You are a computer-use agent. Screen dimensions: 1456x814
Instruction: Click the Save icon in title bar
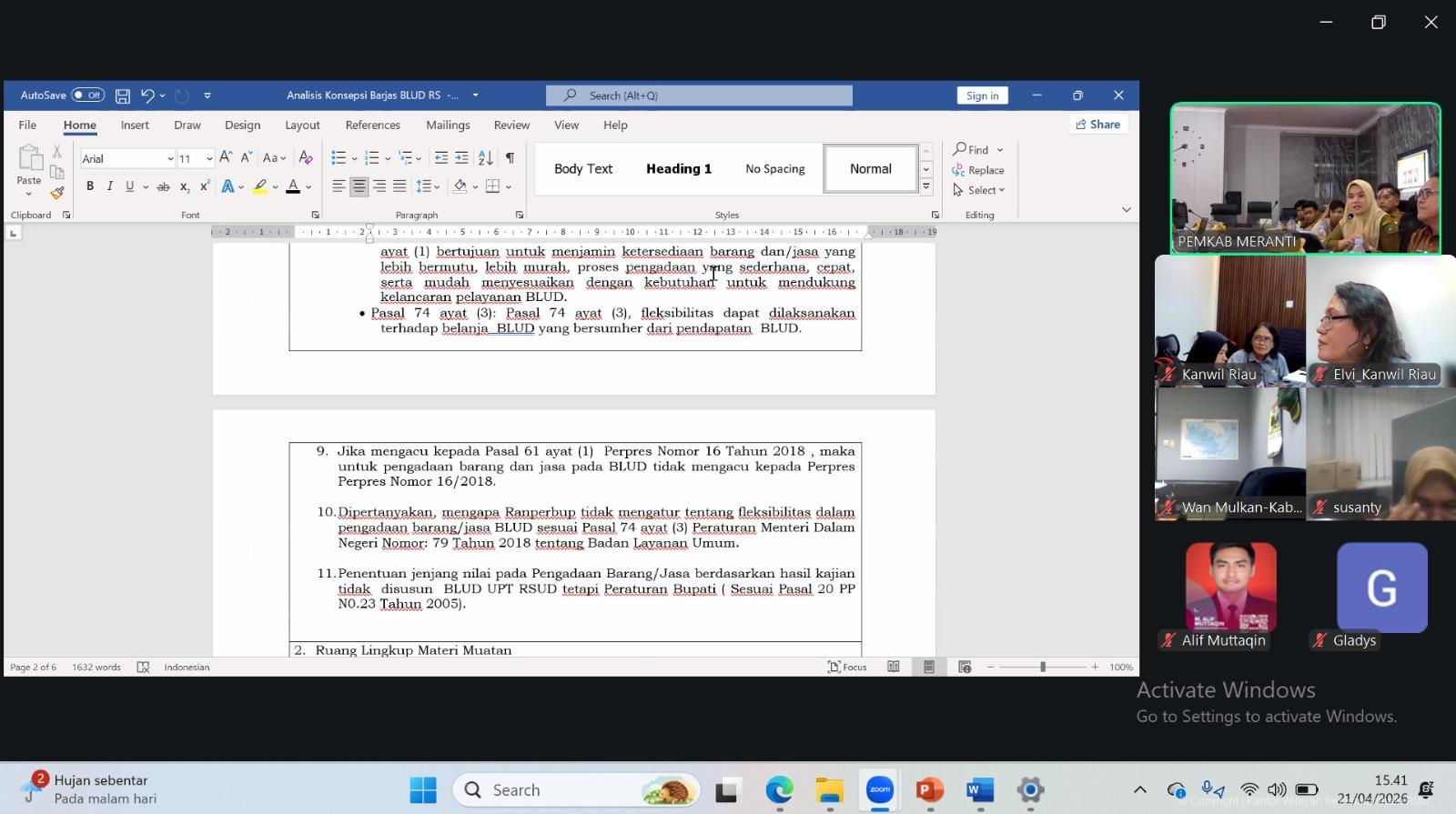click(x=123, y=95)
